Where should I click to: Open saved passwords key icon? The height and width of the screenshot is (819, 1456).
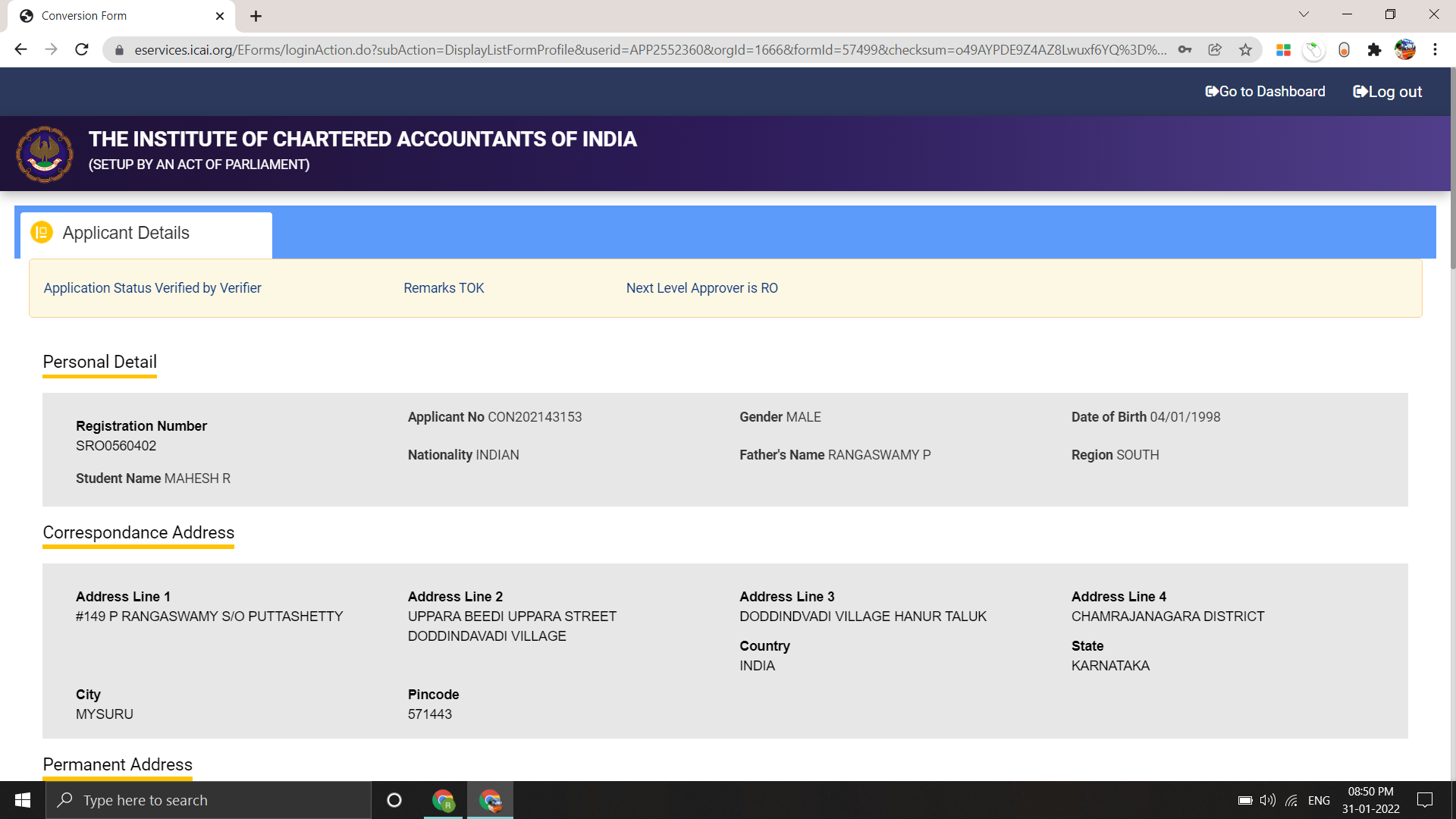coord(1185,49)
